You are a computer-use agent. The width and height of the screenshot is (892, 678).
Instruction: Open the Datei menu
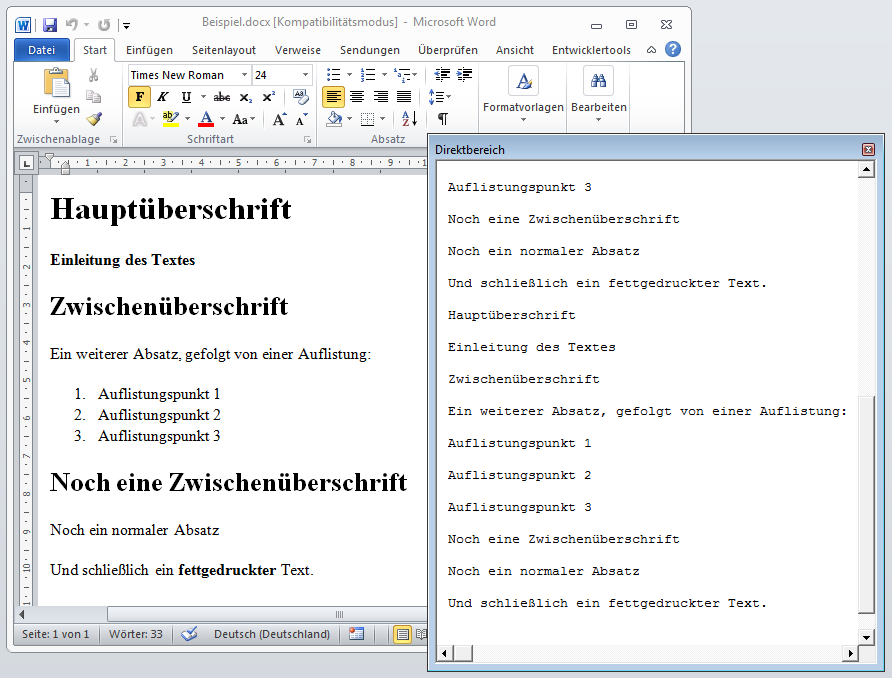pyautogui.click(x=40, y=49)
